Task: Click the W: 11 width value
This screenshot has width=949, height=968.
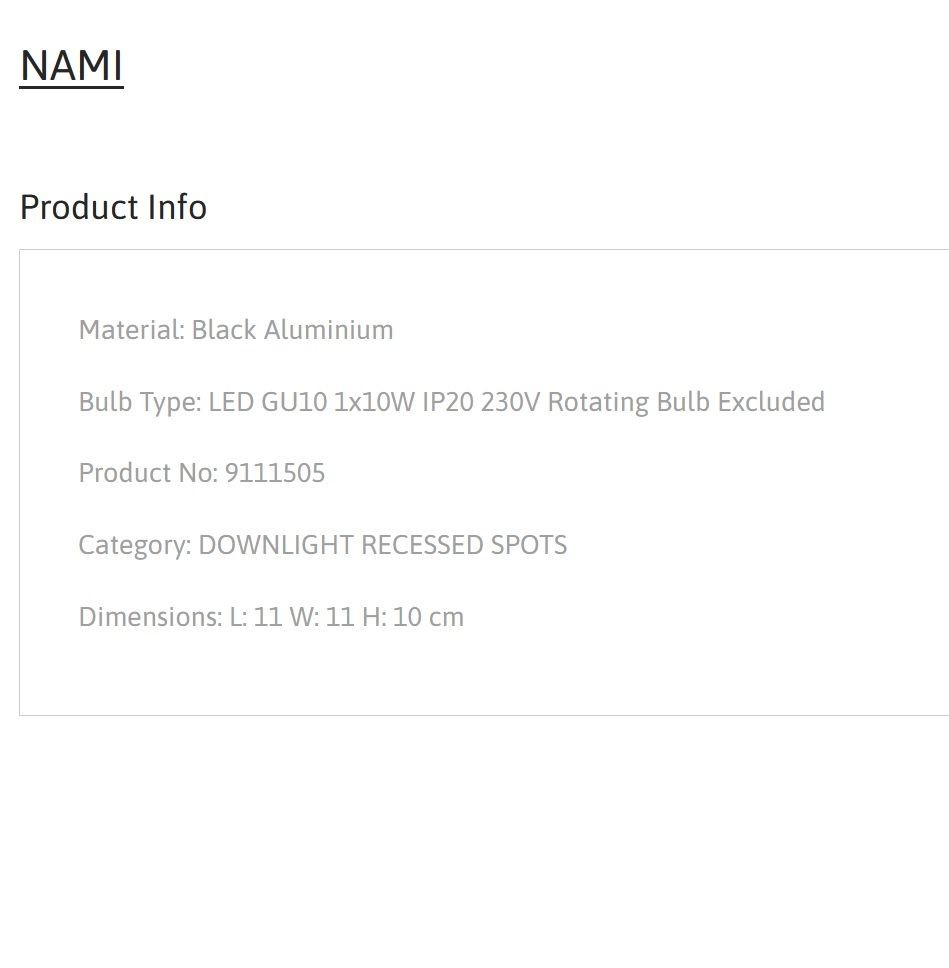Action: coord(322,617)
